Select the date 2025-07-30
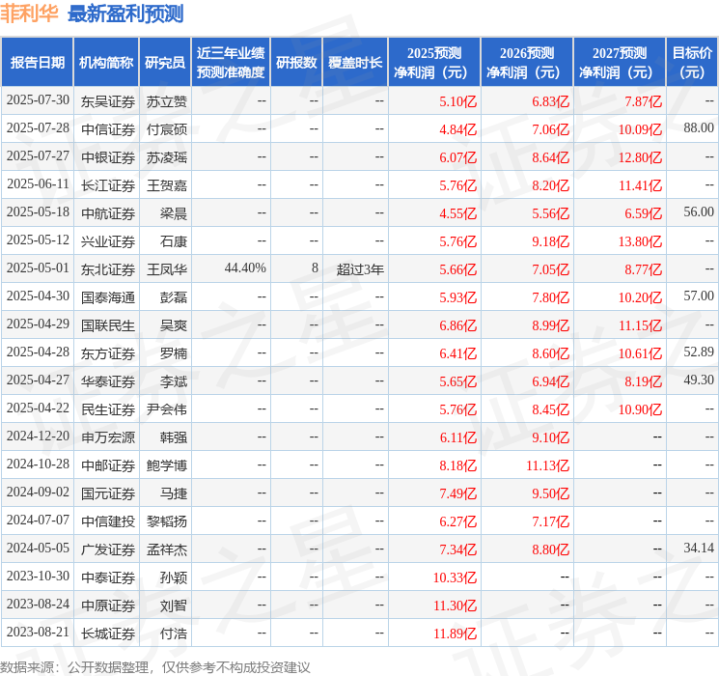The image size is (719, 676). point(38,100)
